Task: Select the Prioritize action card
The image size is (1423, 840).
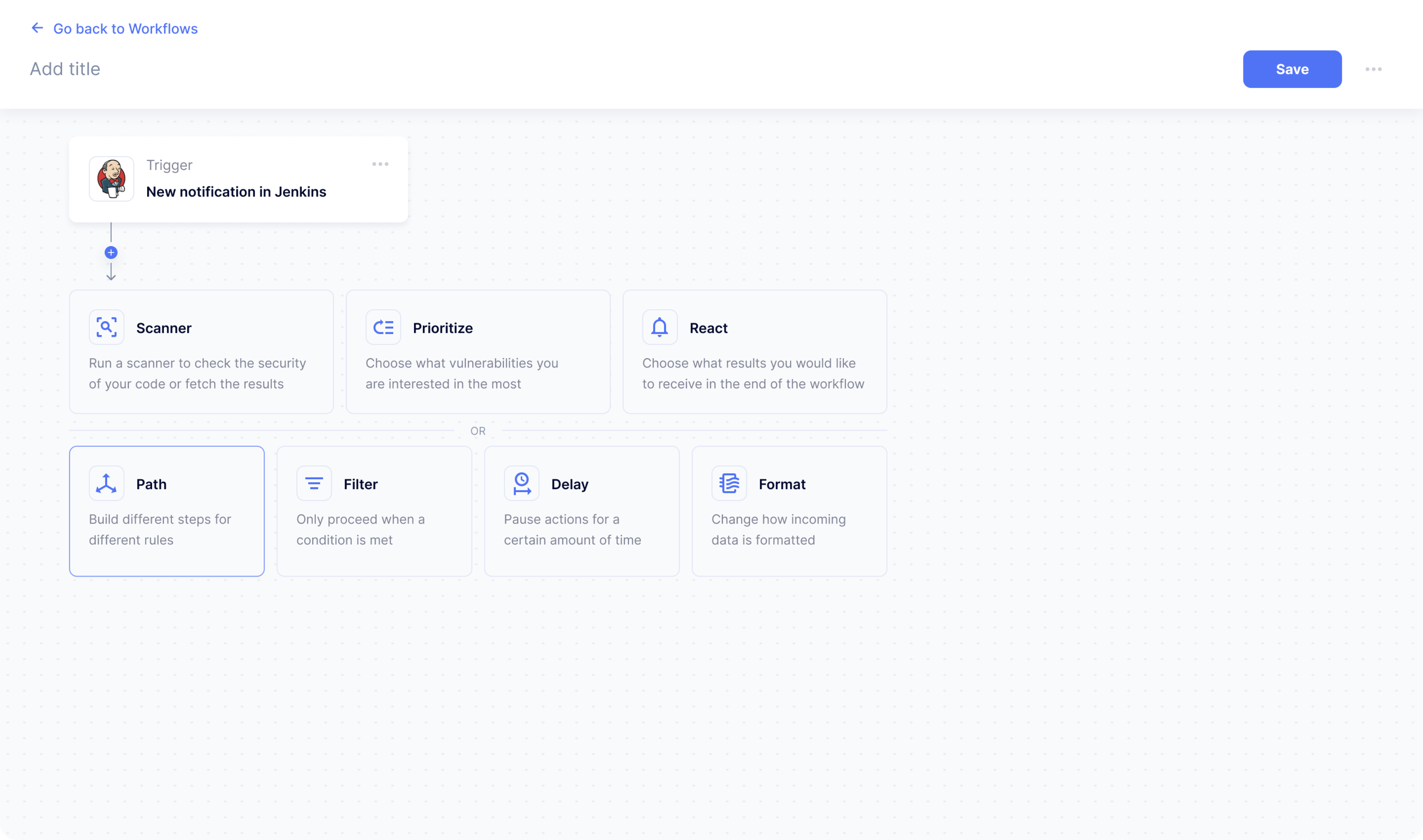Action: click(478, 351)
